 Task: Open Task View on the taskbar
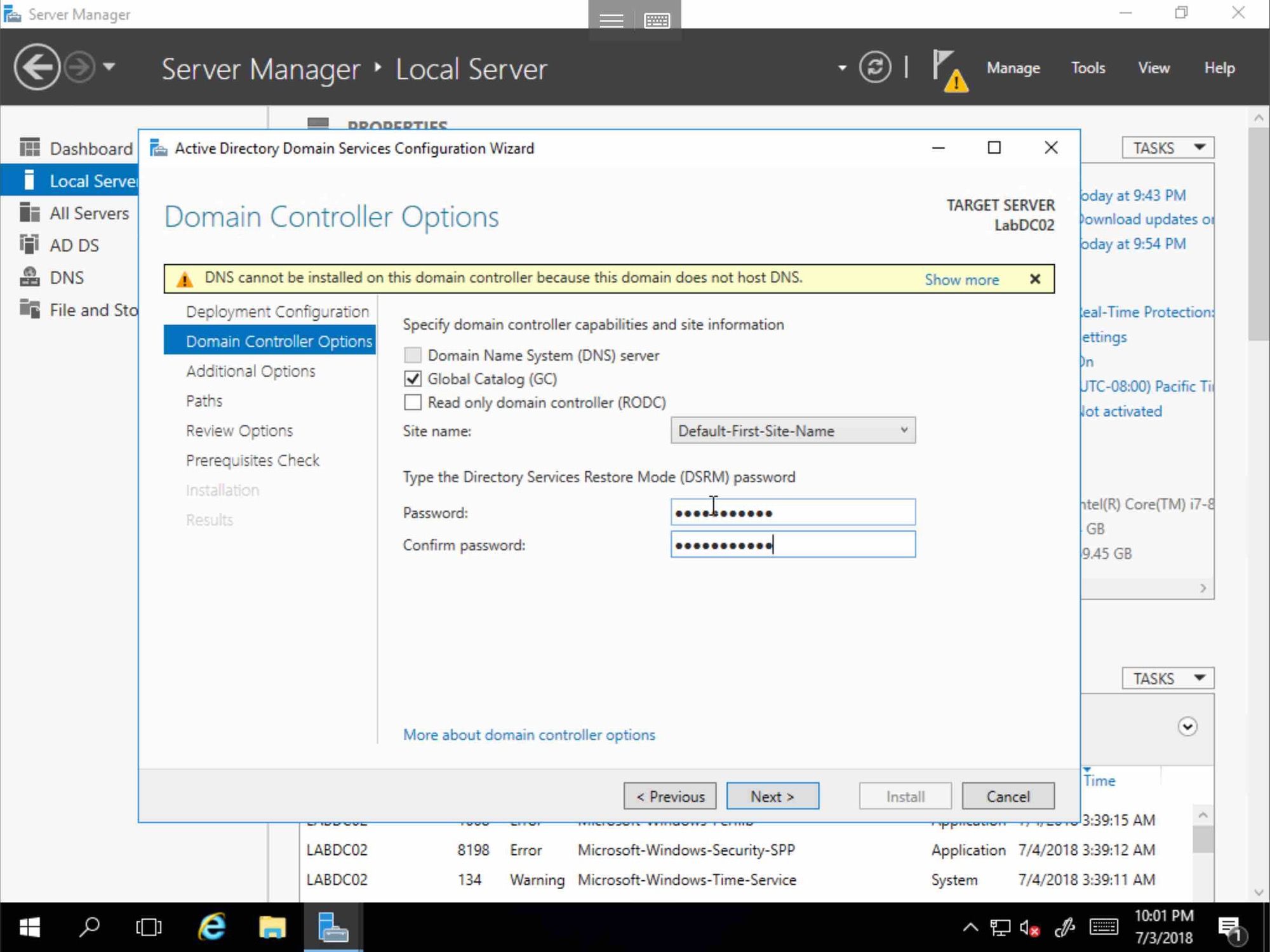[149, 927]
